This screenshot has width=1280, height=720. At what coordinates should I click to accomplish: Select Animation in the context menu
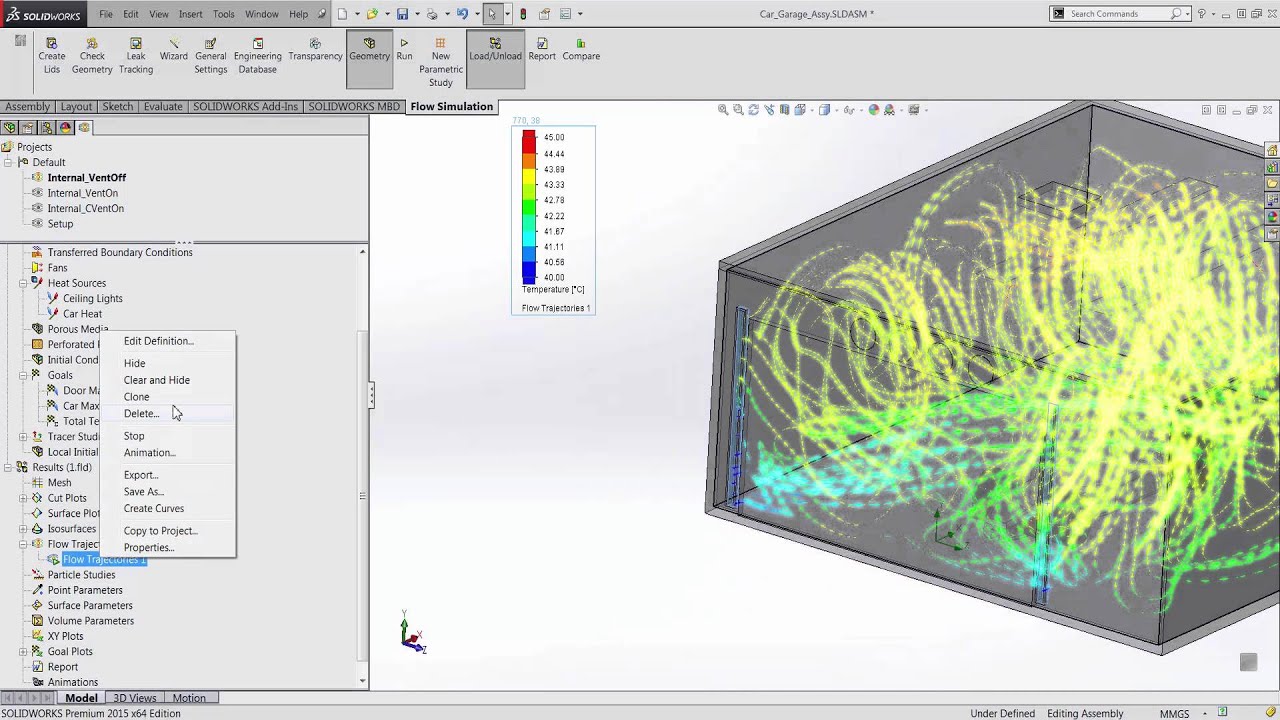(x=150, y=452)
